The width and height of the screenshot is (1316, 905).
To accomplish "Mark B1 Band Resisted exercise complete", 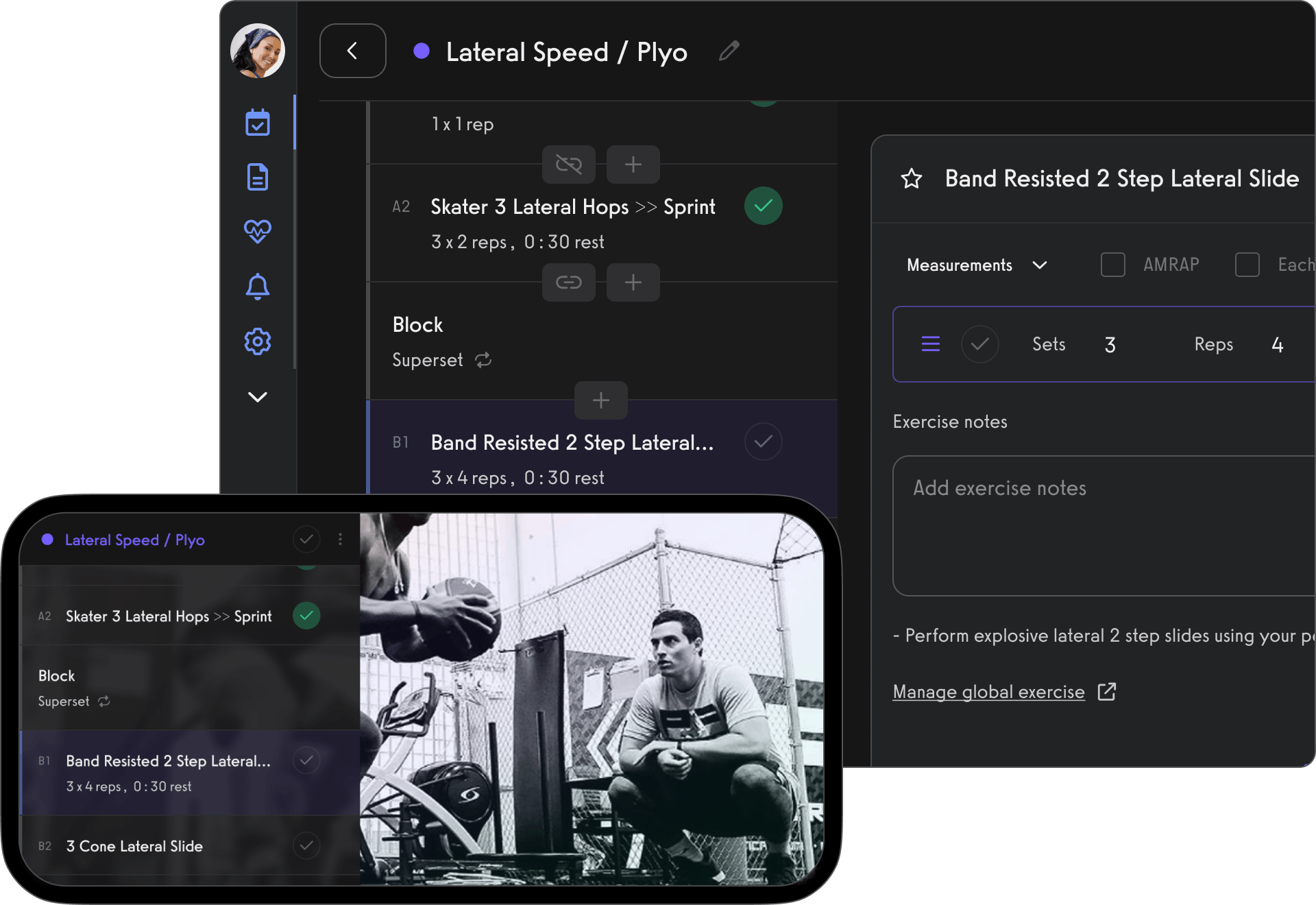I will (x=763, y=442).
